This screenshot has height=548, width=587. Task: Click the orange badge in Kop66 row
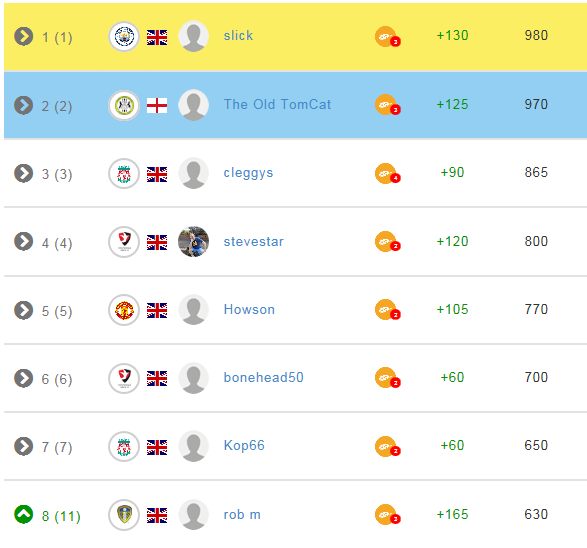tap(387, 447)
